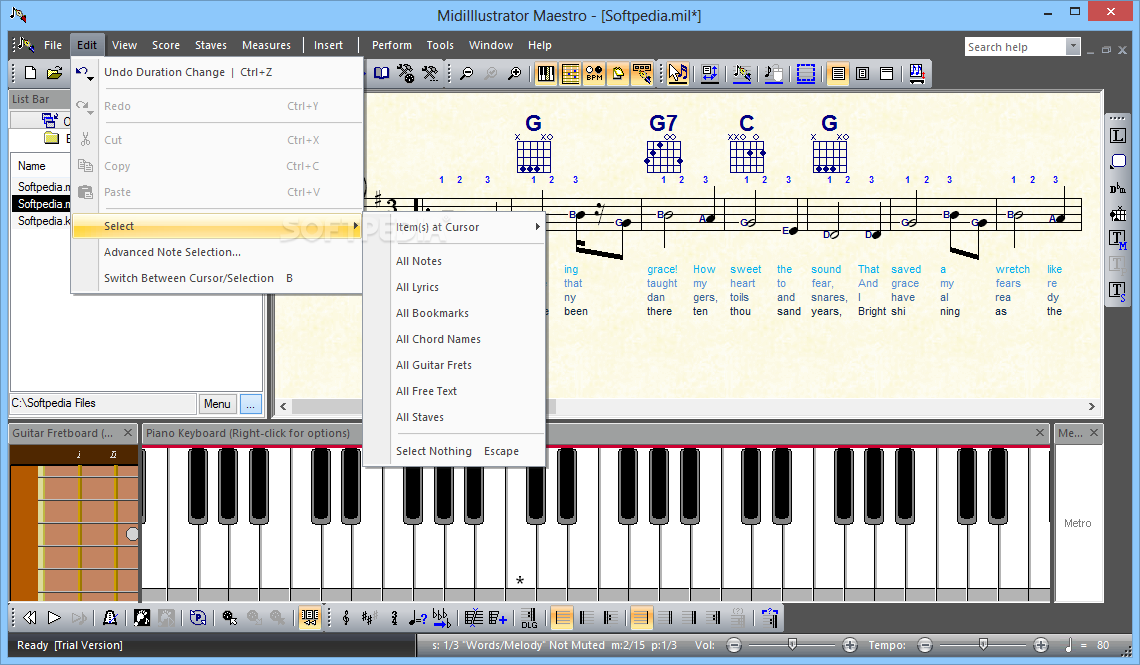The width and height of the screenshot is (1140, 665).
Task: Click the metronome icon in bottom toolbar
Action: [110, 618]
